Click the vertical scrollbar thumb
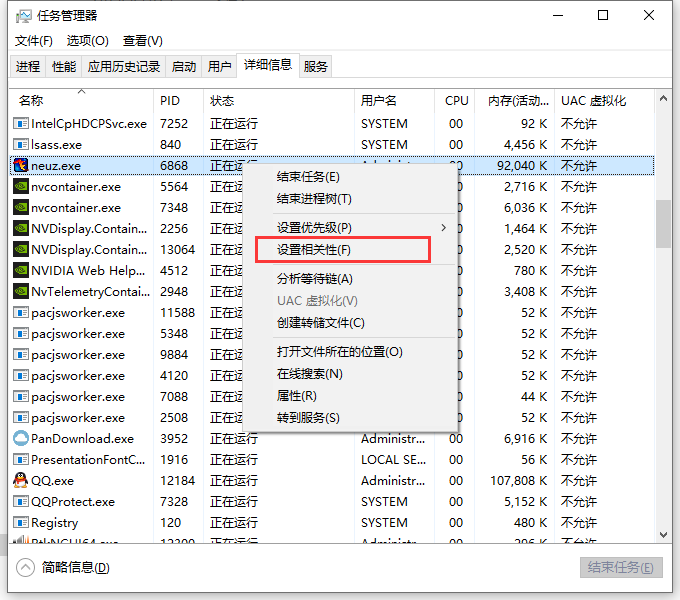The height and width of the screenshot is (600, 680). click(663, 224)
